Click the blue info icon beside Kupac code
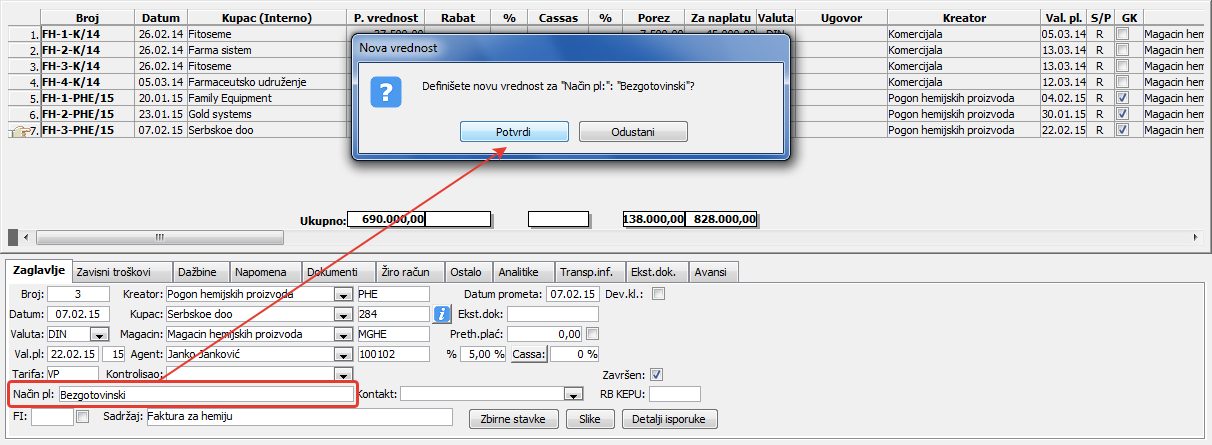The width and height of the screenshot is (1212, 445). tap(444, 314)
